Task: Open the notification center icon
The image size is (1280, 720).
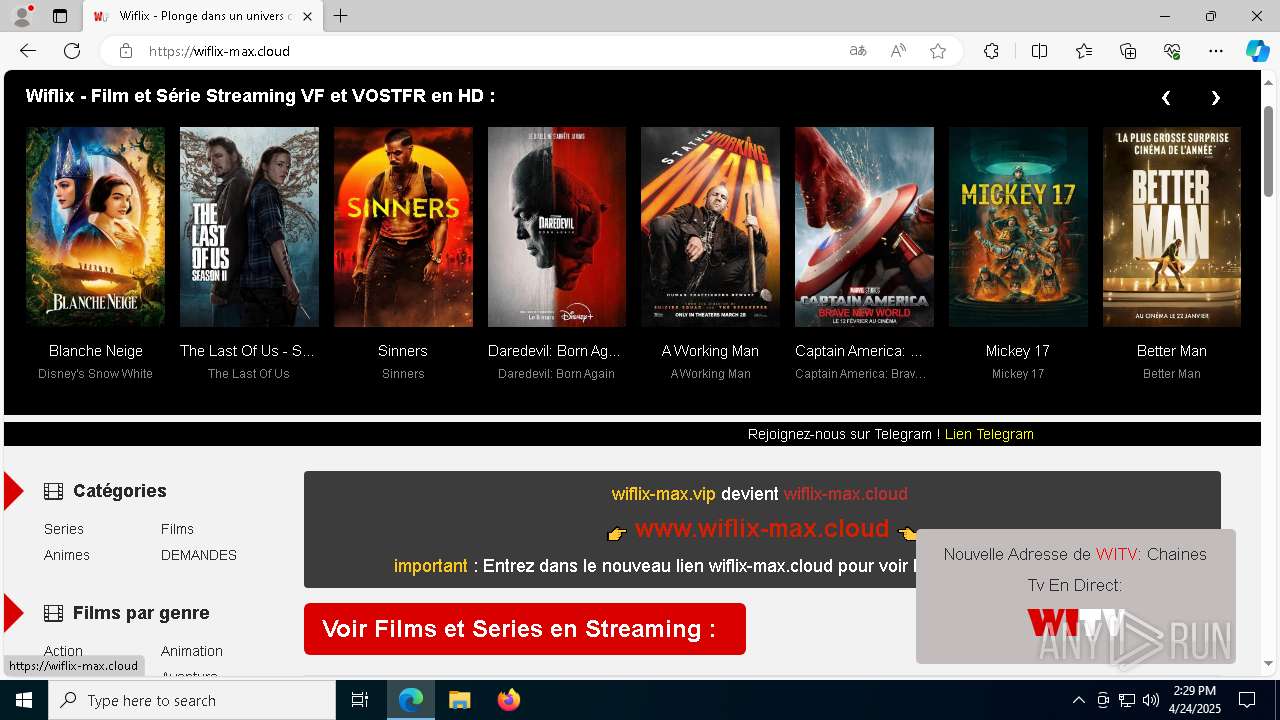Action: 1247,700
